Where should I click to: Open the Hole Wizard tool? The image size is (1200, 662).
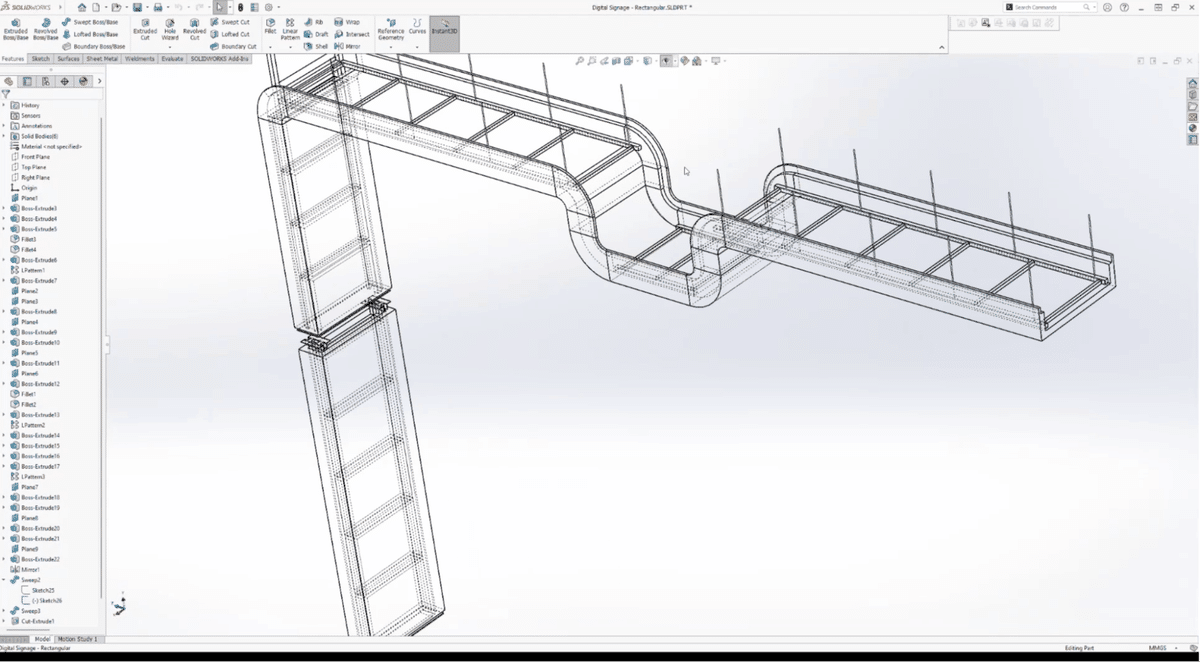[170, 29]
